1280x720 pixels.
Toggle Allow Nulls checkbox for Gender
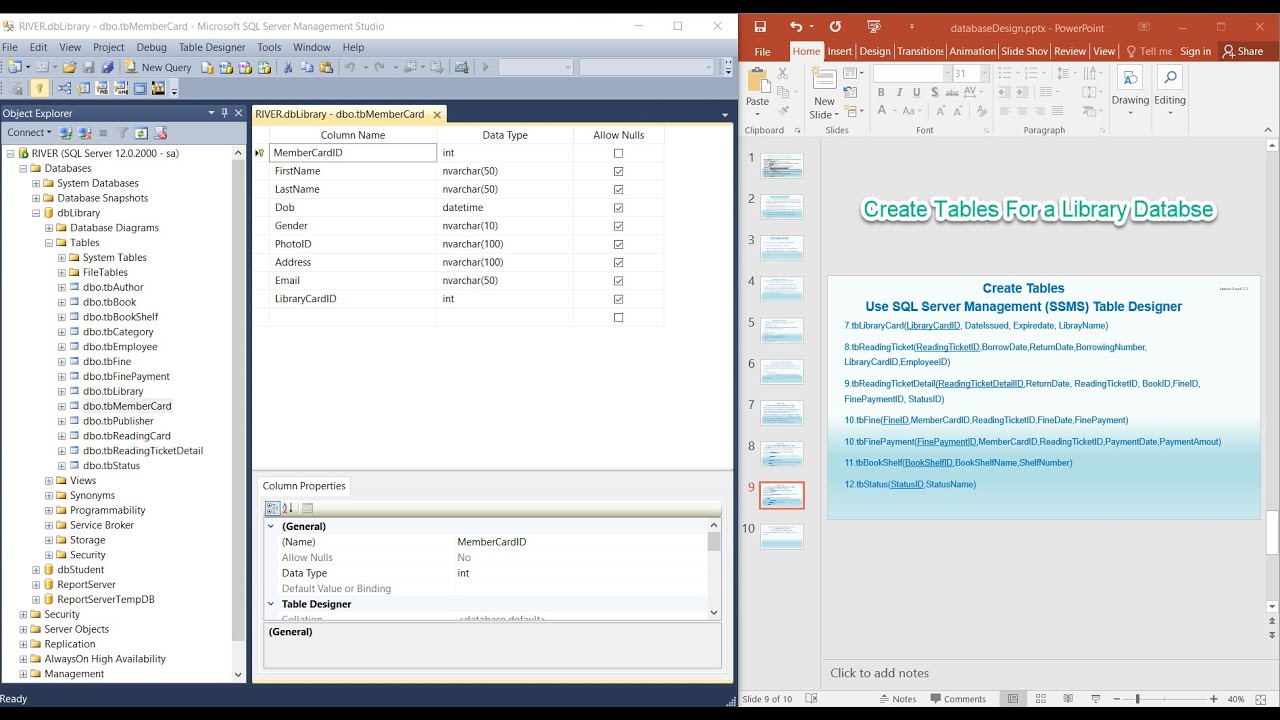click(x=618, y=226)
